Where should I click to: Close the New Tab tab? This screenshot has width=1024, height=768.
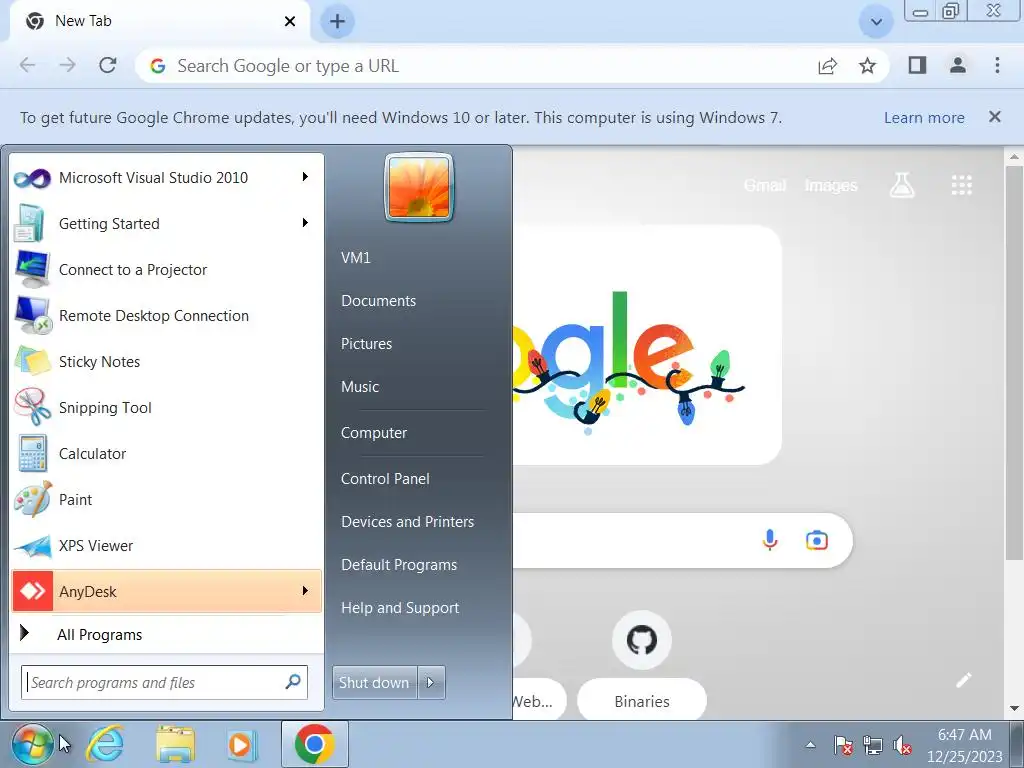point(290,22)
